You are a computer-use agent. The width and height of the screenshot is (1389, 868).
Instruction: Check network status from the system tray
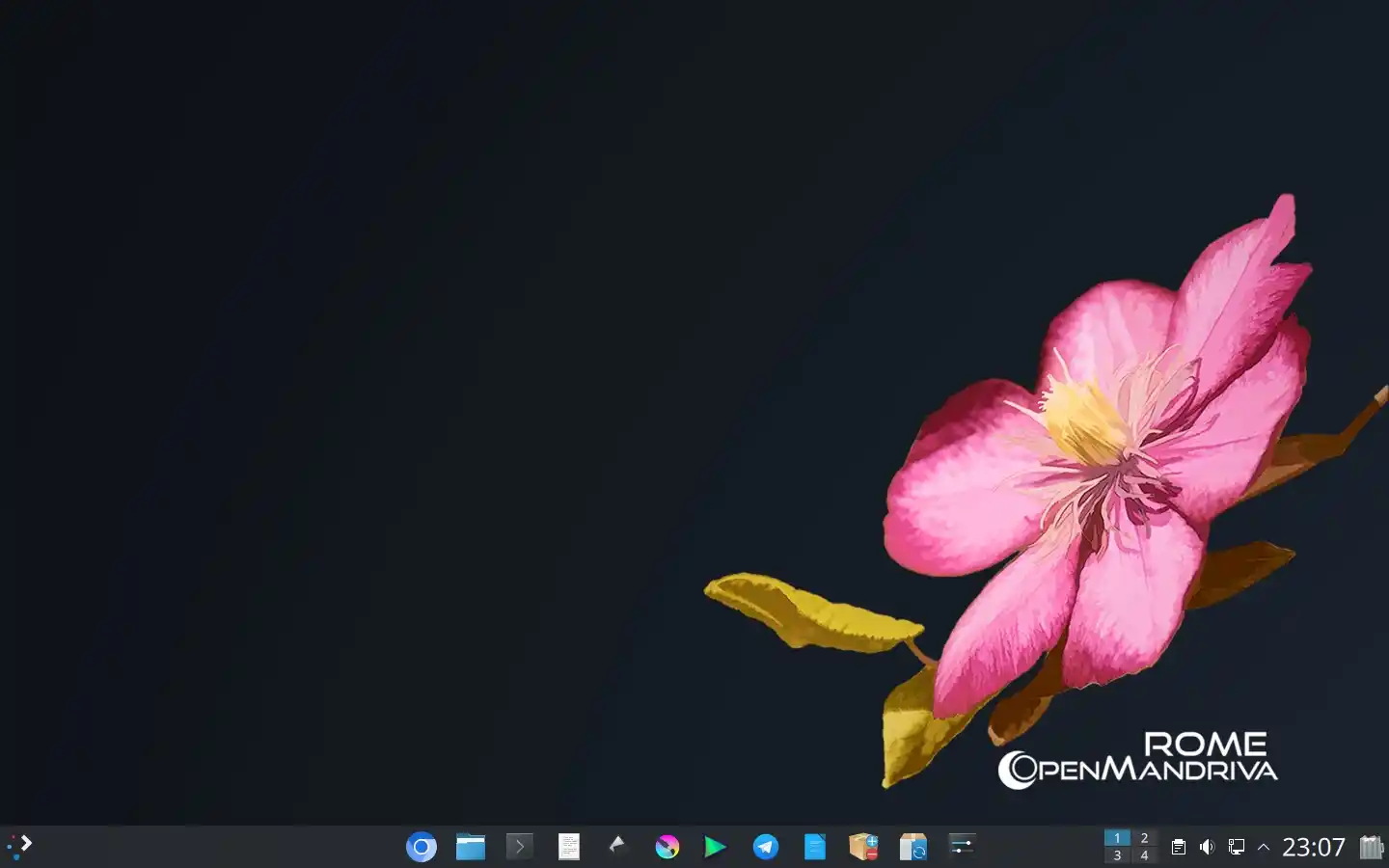[x=1236, y=847]
